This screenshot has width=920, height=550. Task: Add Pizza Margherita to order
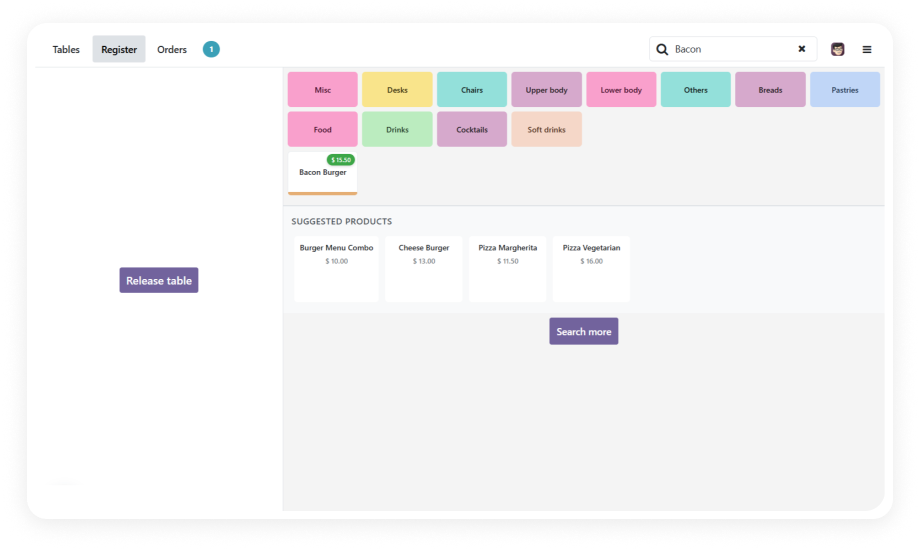click(x=508, y=269)
